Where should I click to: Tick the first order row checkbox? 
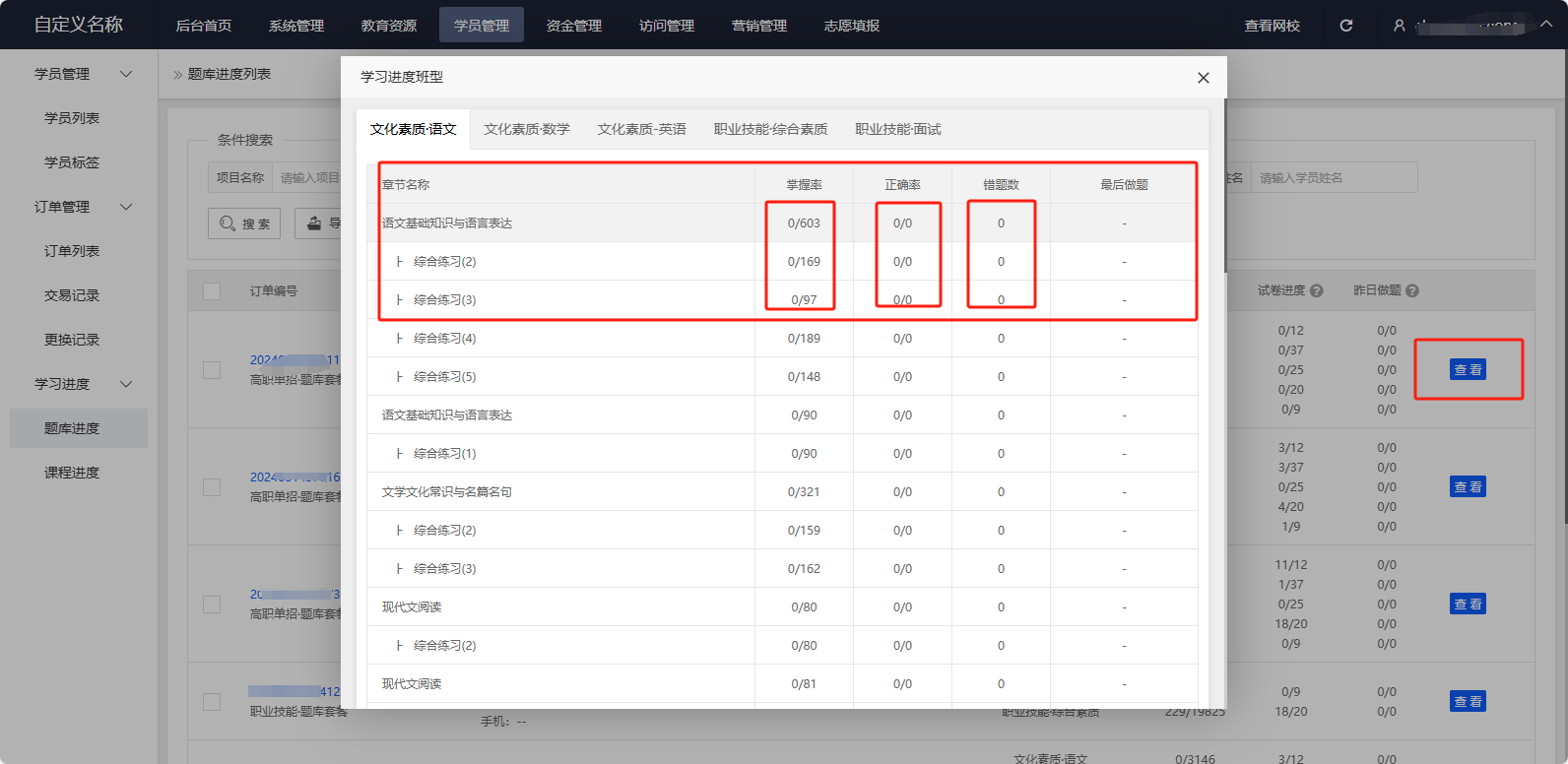tap(212, 370)
